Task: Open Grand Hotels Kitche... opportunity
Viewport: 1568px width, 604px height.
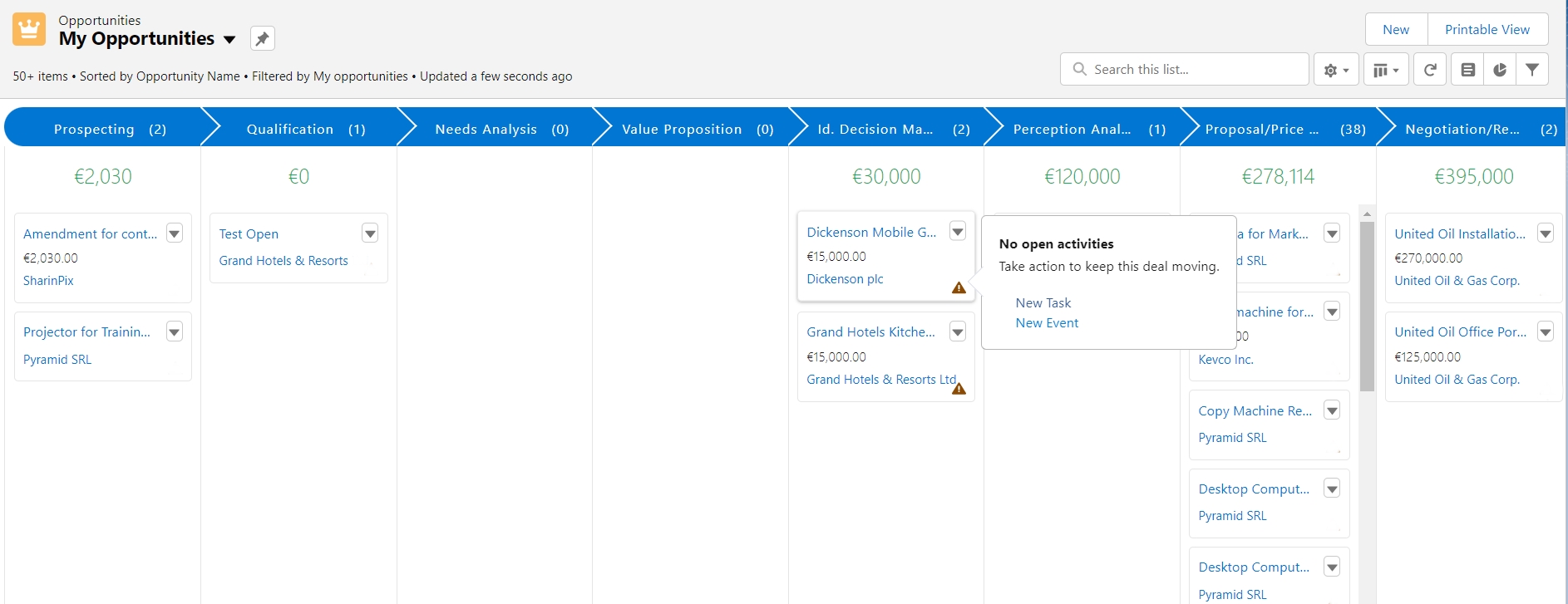Action: (x=870, y=332)
